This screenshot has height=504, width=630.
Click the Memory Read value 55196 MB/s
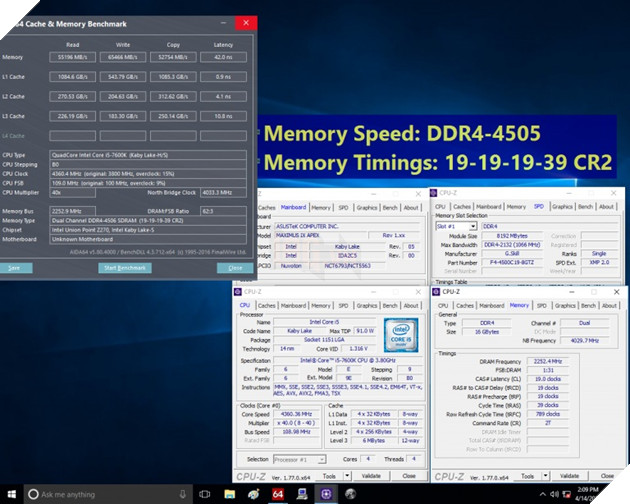[72, 57]
